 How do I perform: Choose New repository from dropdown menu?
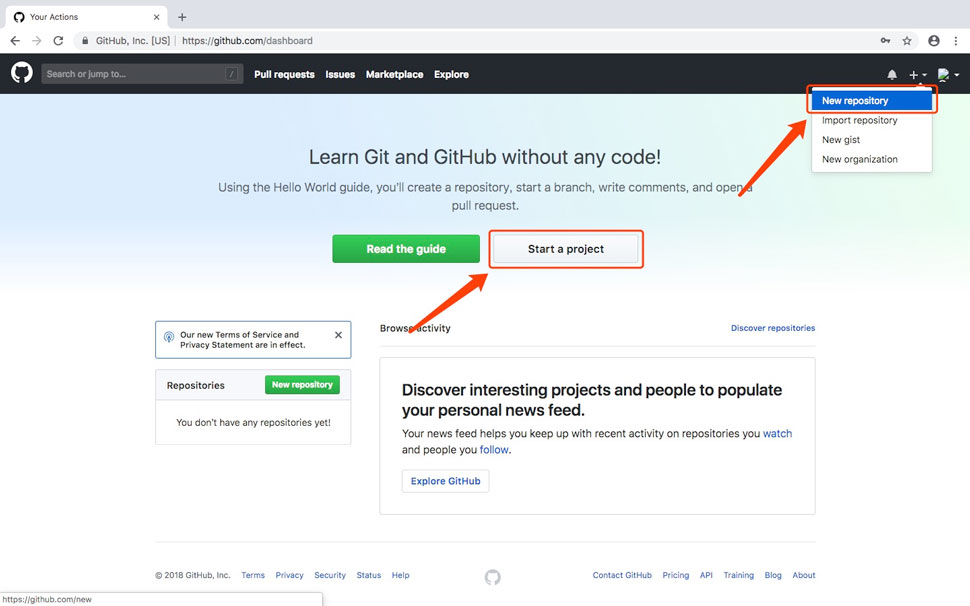[872, 100]
